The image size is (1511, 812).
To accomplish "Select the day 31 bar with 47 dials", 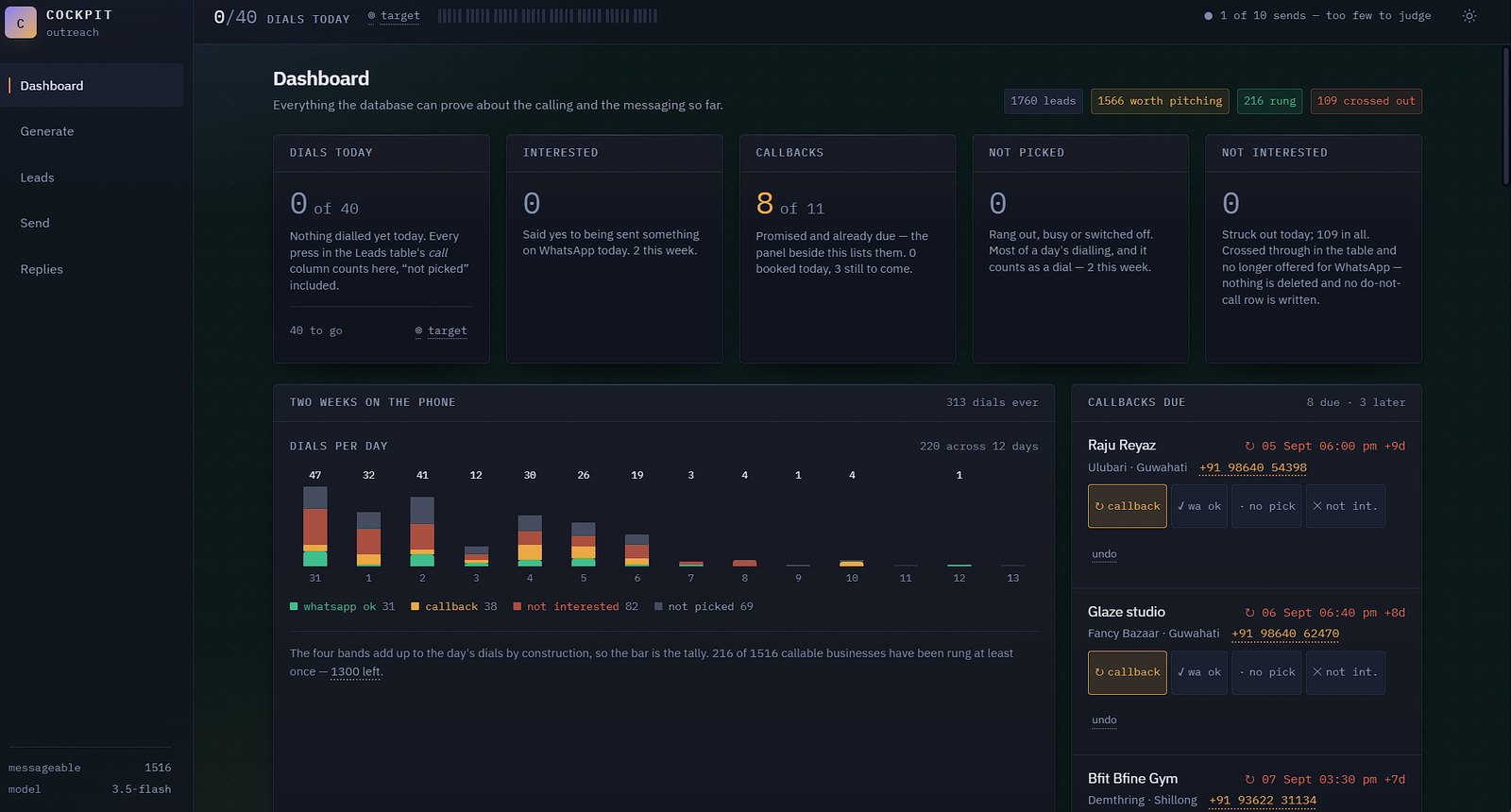I will click(x=315, y=526).
